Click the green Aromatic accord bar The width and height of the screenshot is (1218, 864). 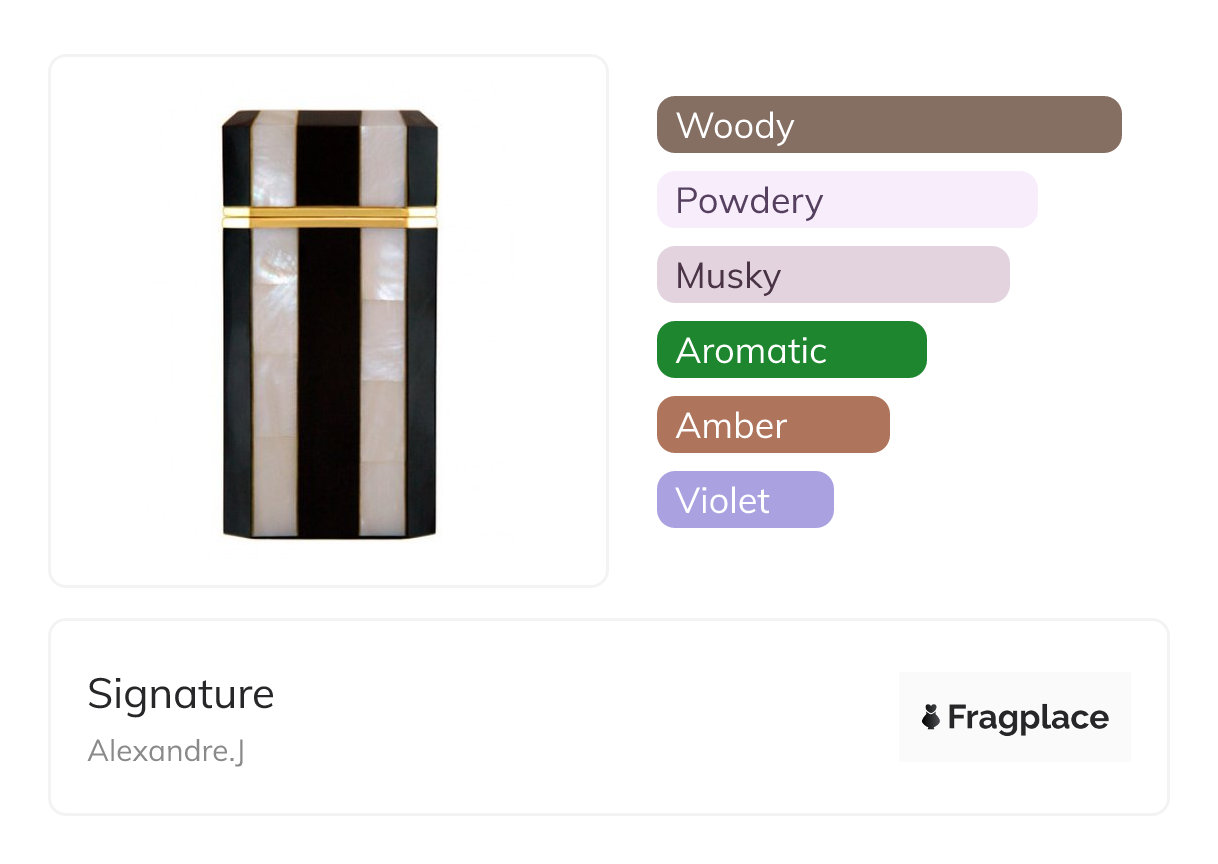tap(791, 350)
